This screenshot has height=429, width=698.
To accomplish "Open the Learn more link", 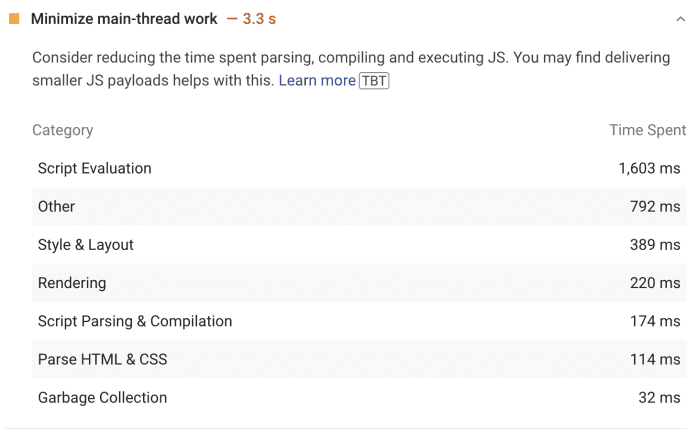I will click(316, 80).
